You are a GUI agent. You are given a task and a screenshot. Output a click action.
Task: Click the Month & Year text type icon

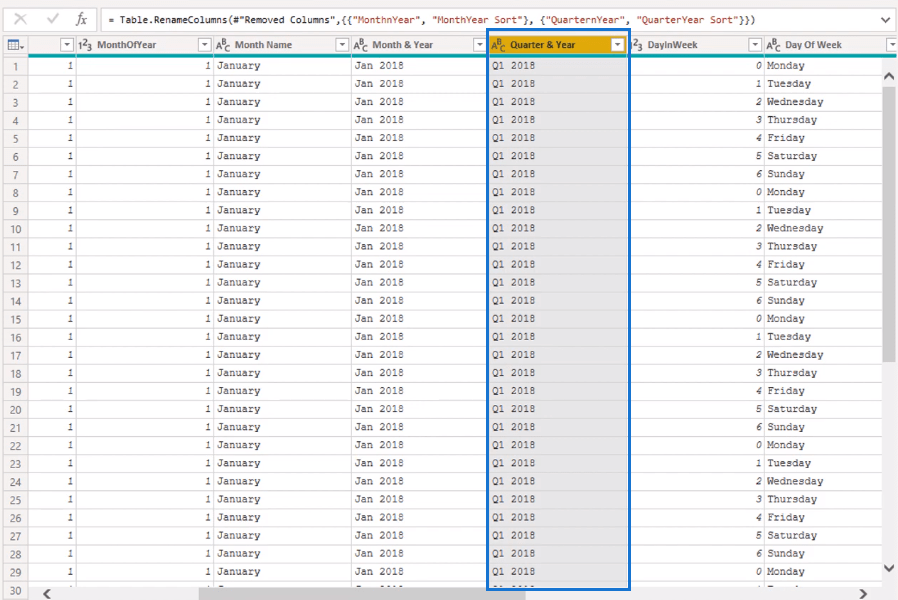click(360, 45)
